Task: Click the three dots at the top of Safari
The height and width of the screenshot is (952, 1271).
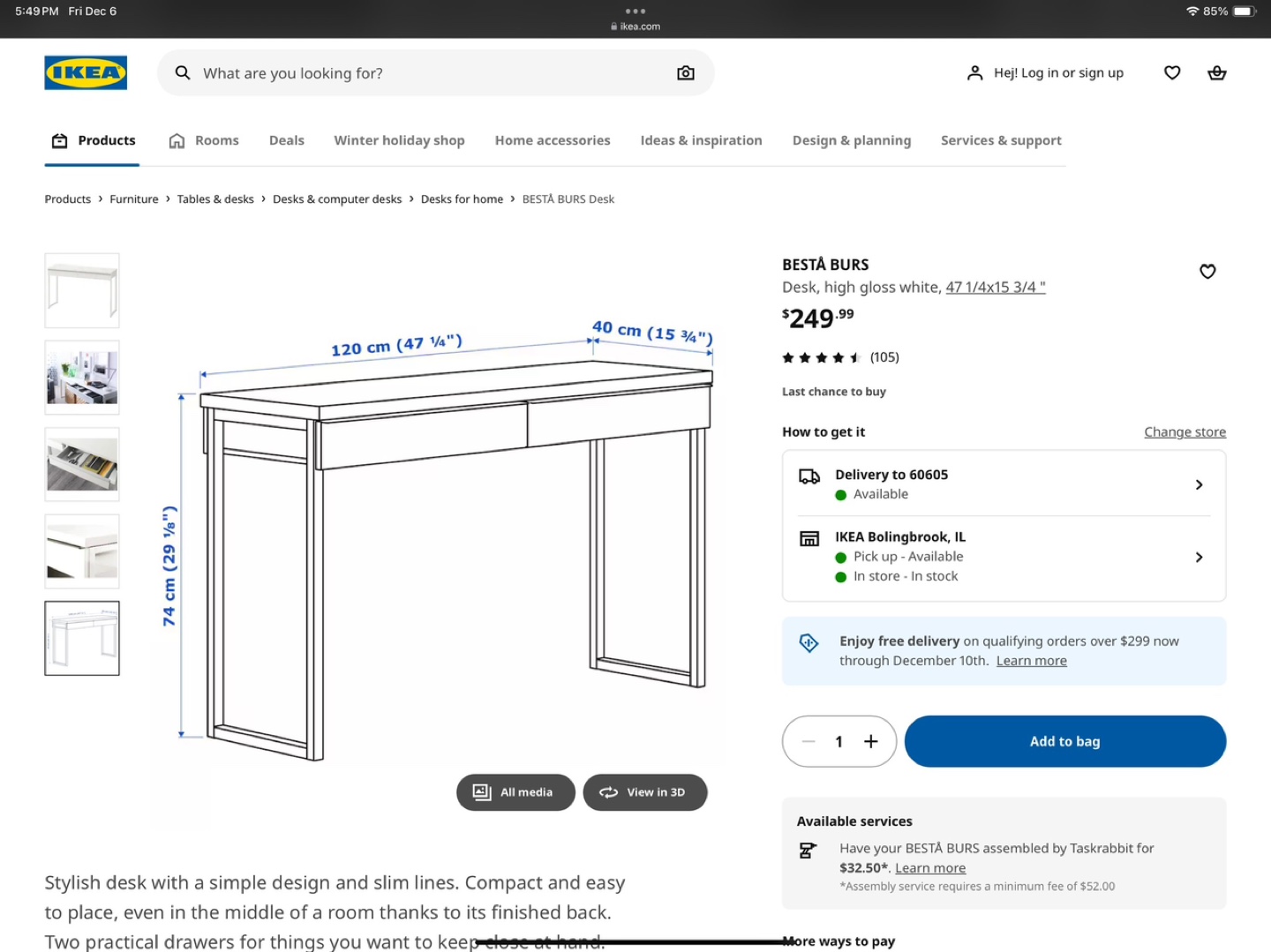Action: (x=635, y=11)
